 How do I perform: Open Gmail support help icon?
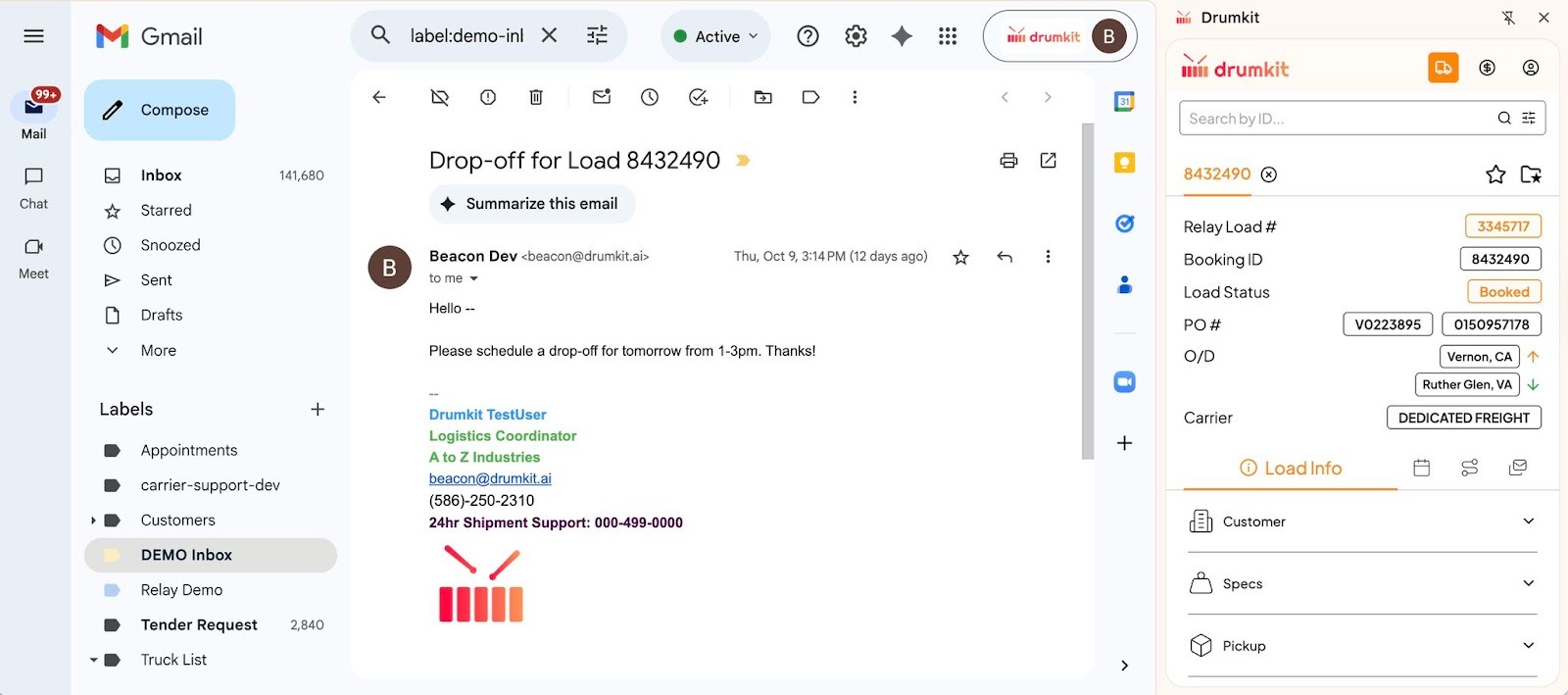[808, 36]
